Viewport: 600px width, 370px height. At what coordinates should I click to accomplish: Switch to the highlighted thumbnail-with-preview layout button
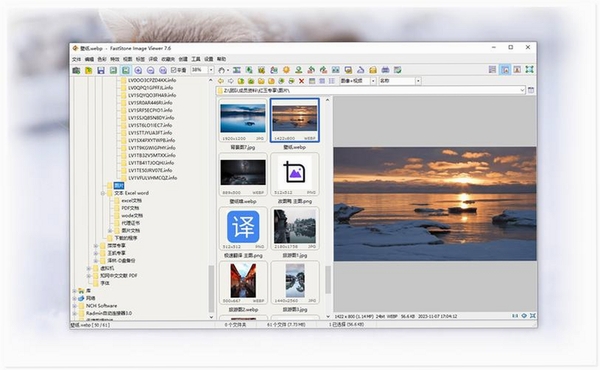coord(505,69)
